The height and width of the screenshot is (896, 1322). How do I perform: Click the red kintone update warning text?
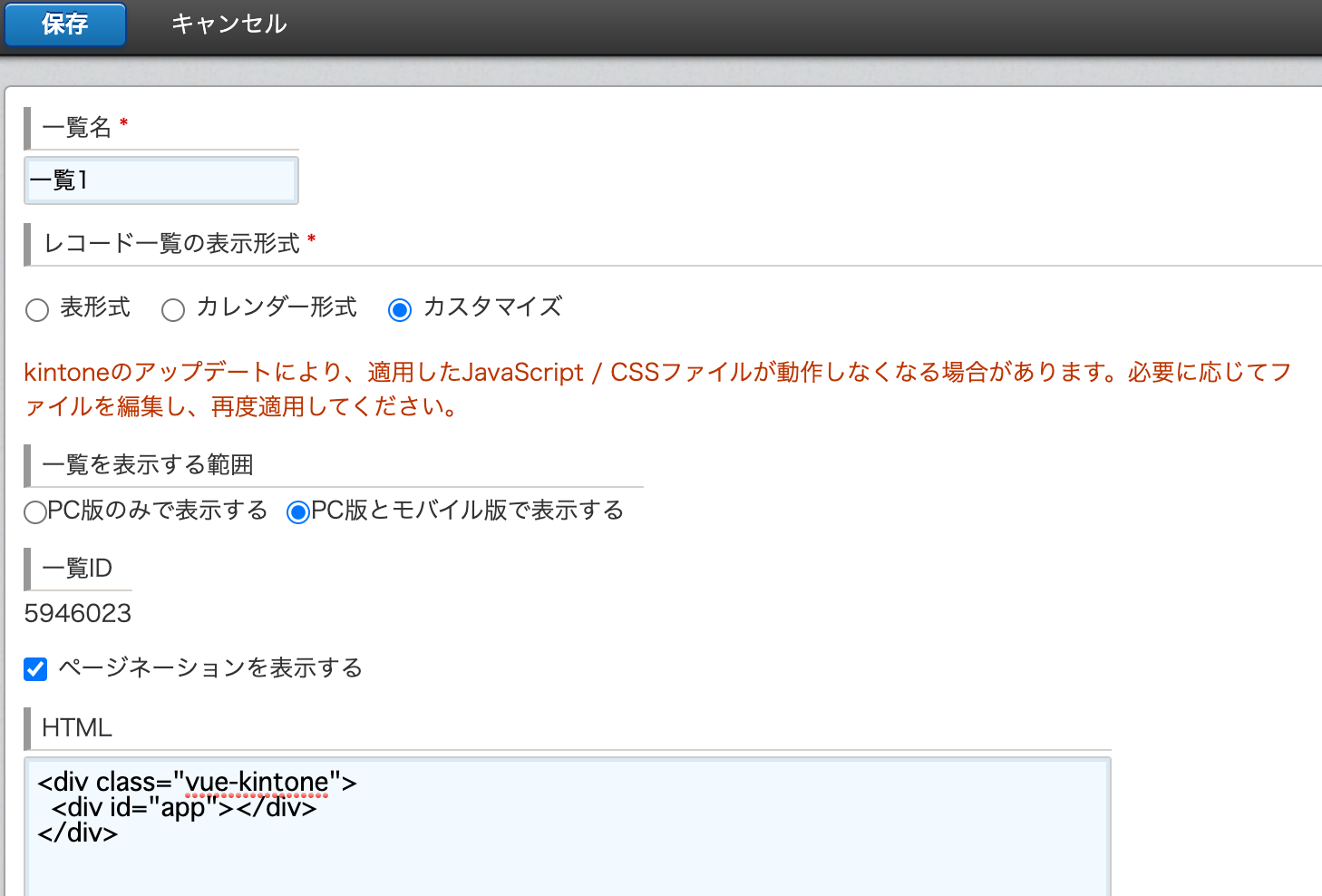point(657,389)
